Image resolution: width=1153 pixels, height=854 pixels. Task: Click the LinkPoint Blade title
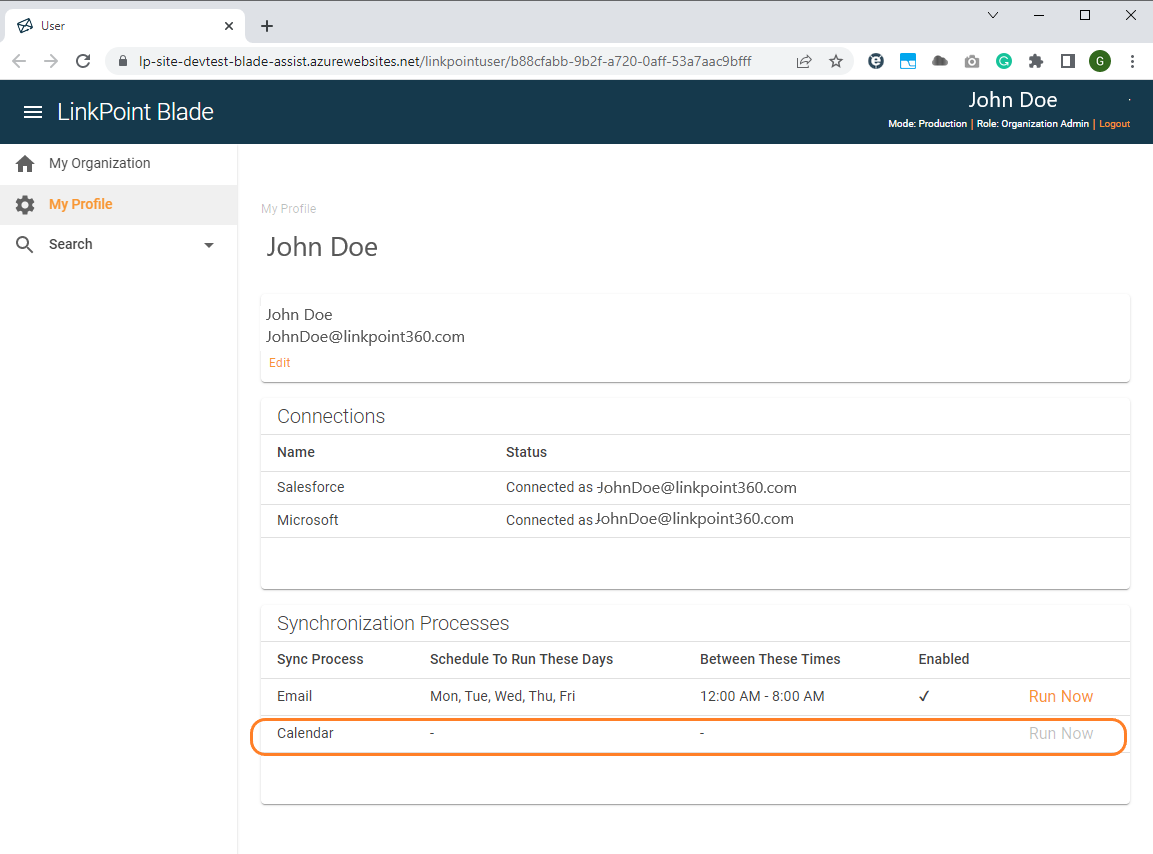[135, 112]
